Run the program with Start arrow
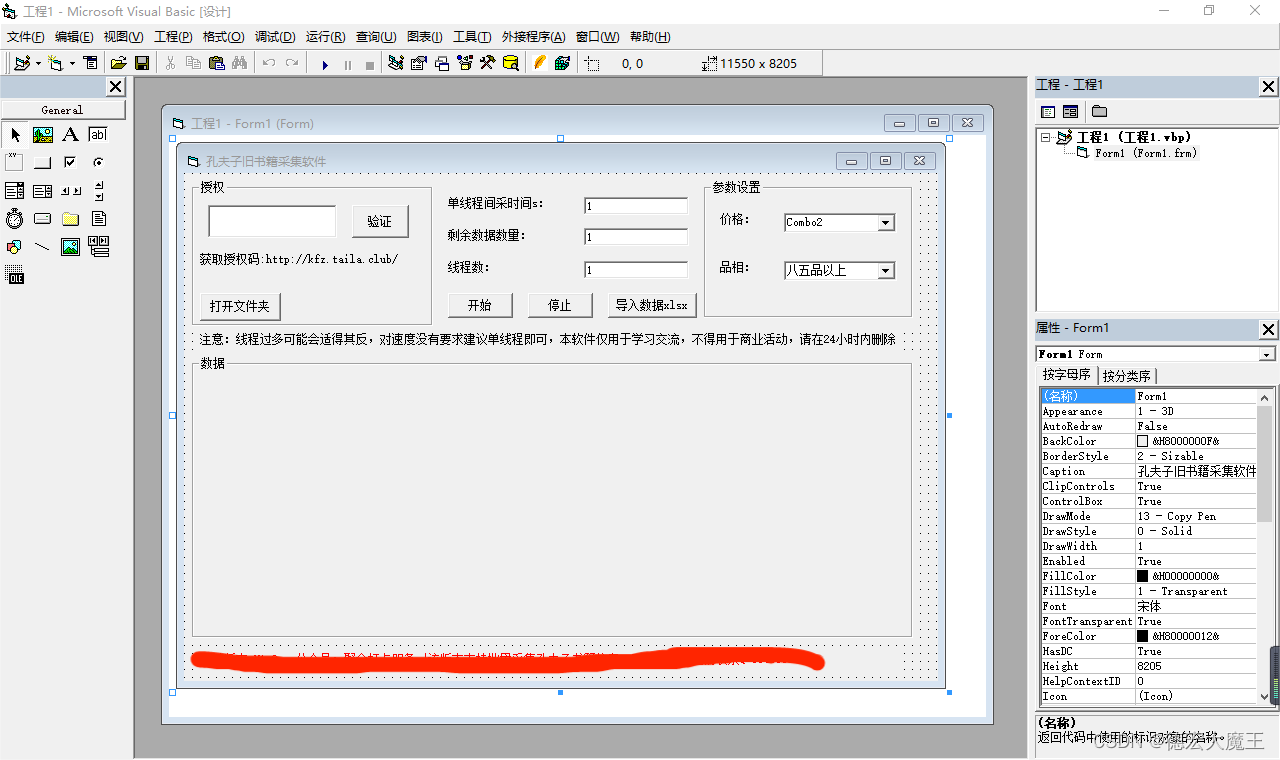Screen dimensions: 1280x760 (325, 64)
